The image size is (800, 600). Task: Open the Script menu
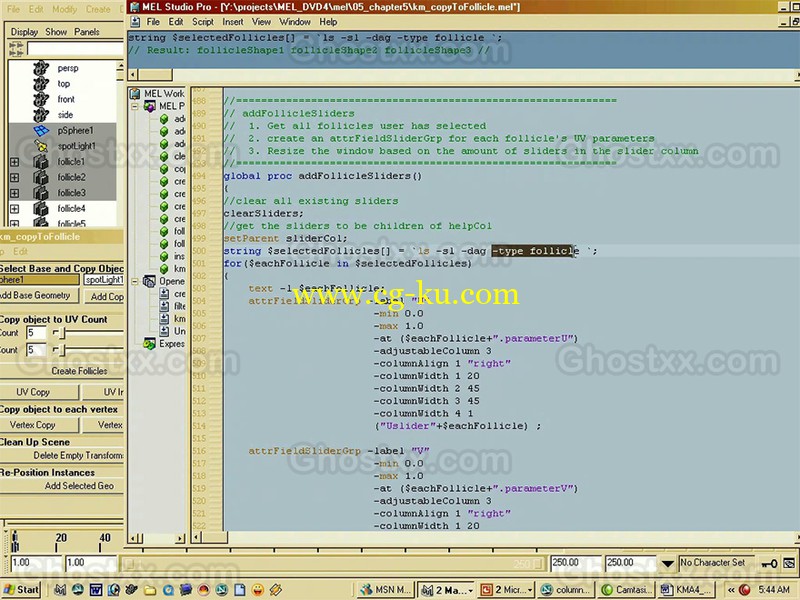[203, 22]
